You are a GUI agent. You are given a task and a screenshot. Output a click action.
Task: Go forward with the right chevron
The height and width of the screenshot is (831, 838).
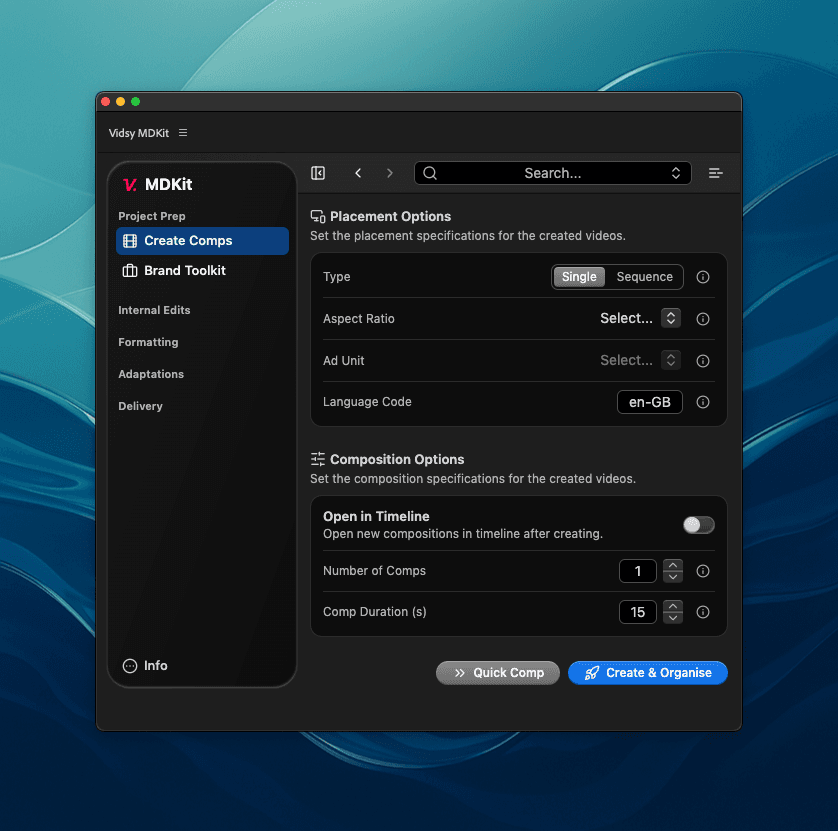pyautogui.click(x=390, y=173)
